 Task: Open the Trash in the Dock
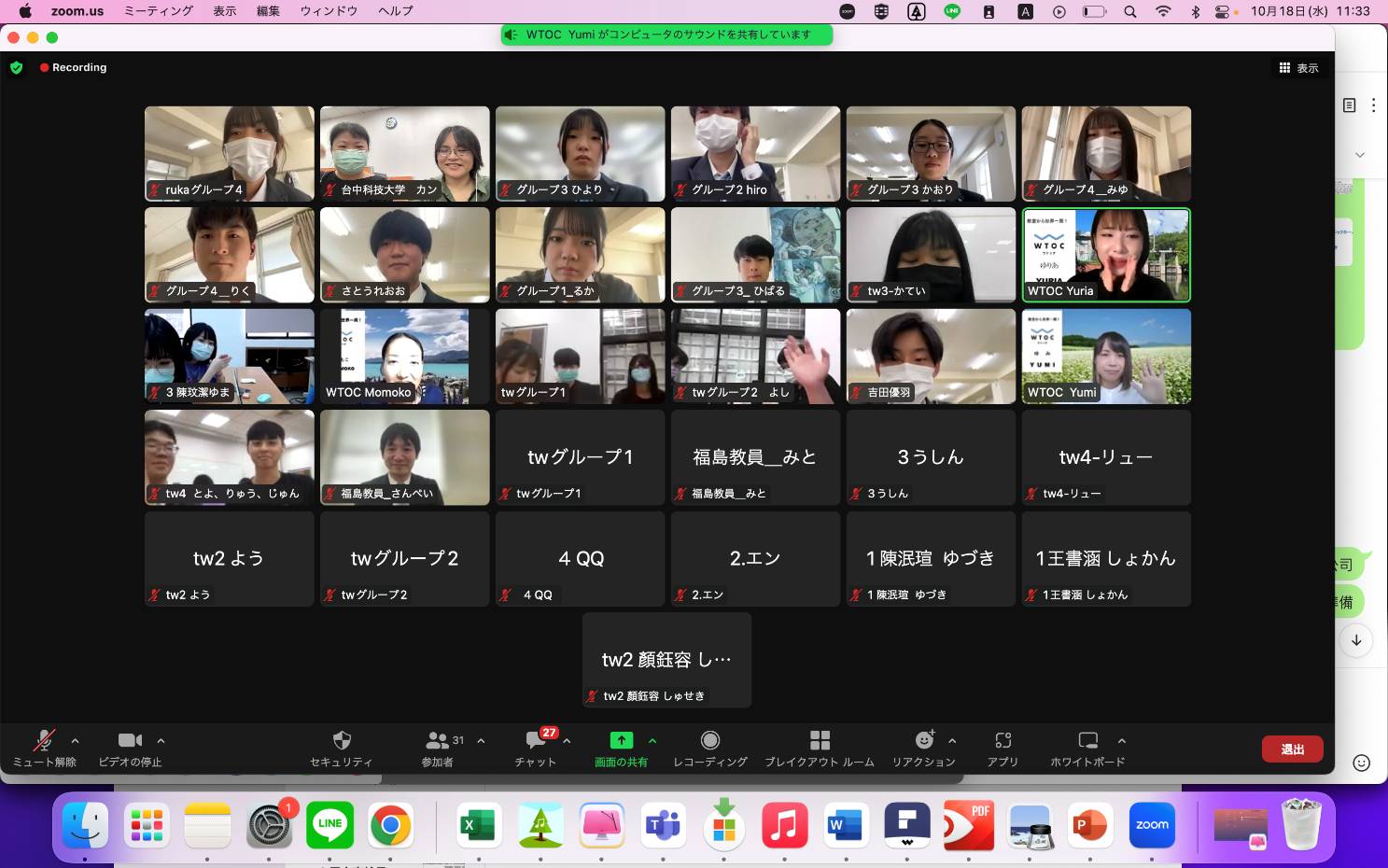(1301, 823)
